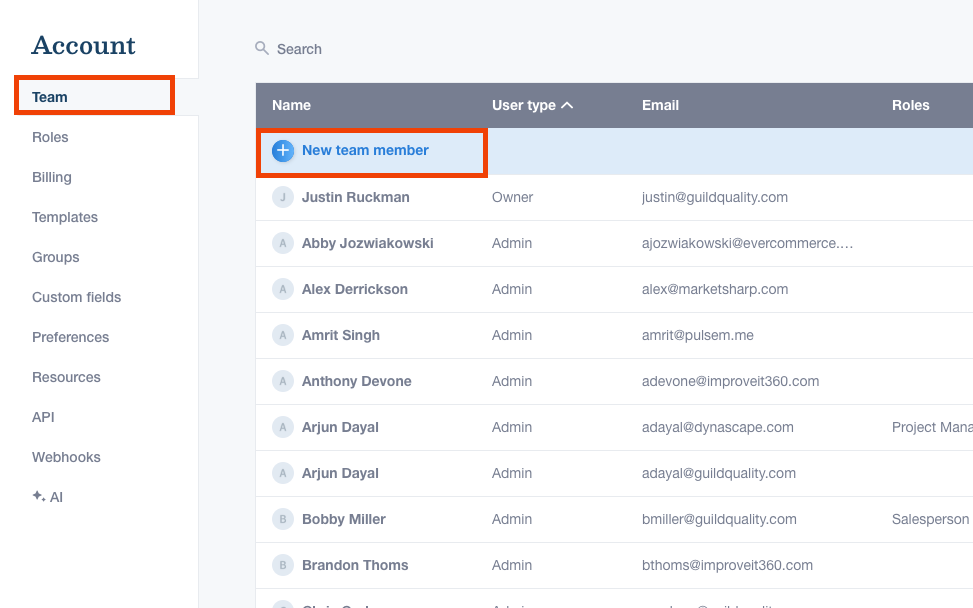Select Custom fields in the sidebar
Image resolution: width=973 pixels, height=608 pixels.
76,297
